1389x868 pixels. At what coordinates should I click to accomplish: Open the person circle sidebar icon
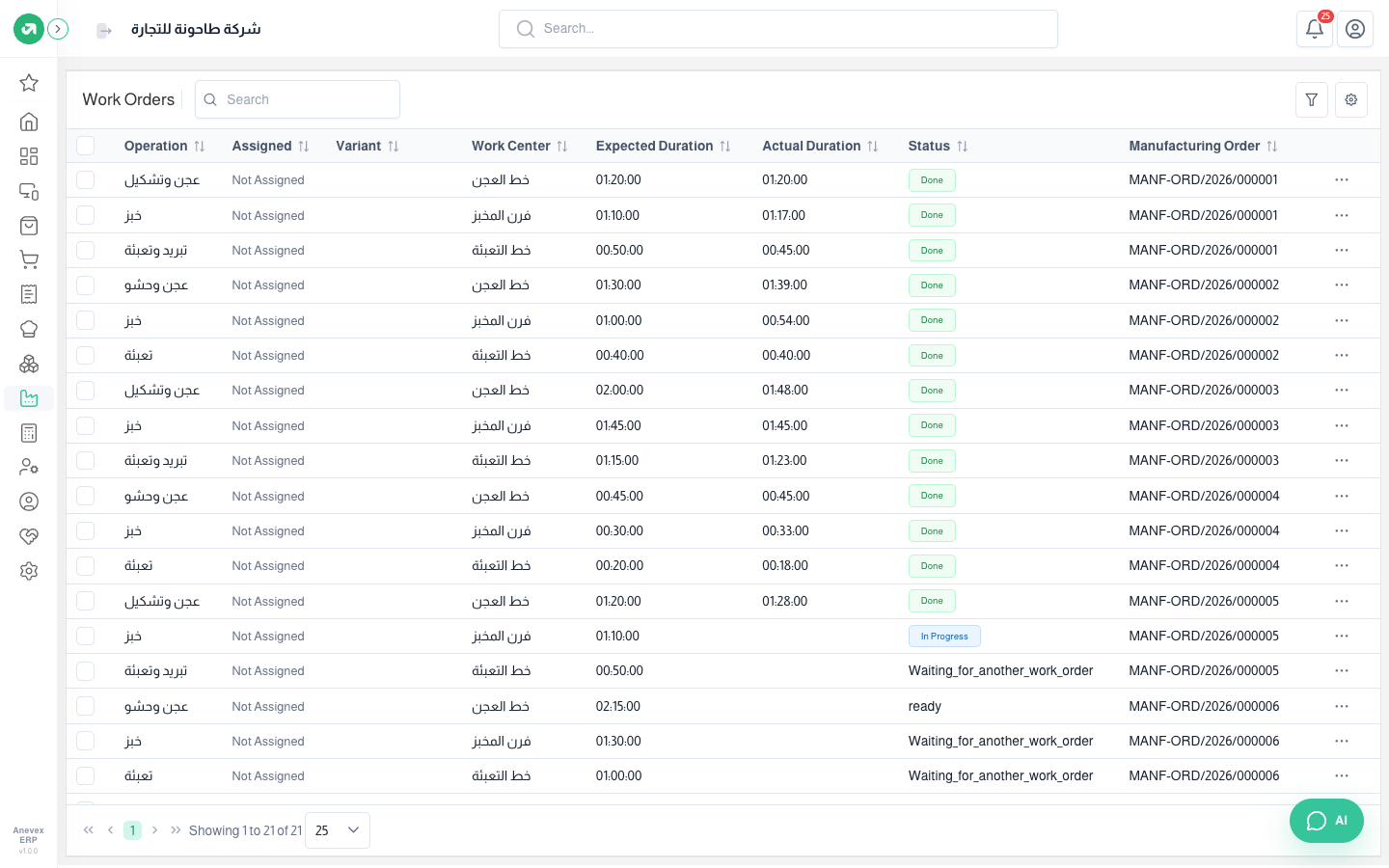pyautogui.click(x=29, y=502)
